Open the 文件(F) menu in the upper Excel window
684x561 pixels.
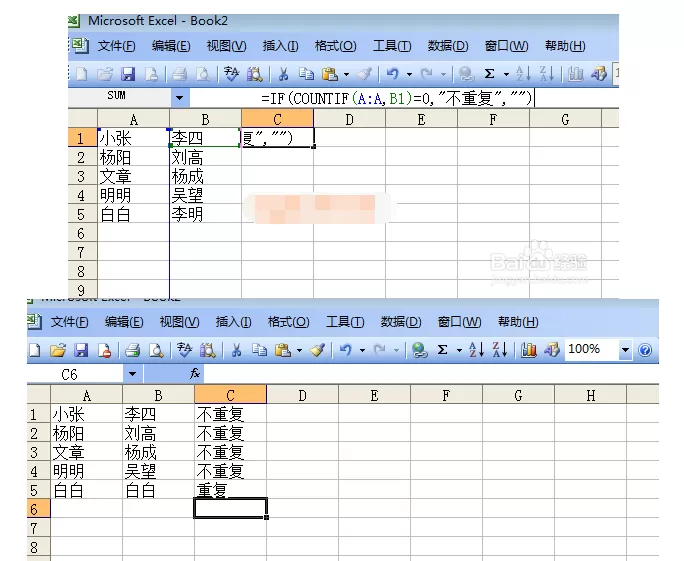(116, 46)
